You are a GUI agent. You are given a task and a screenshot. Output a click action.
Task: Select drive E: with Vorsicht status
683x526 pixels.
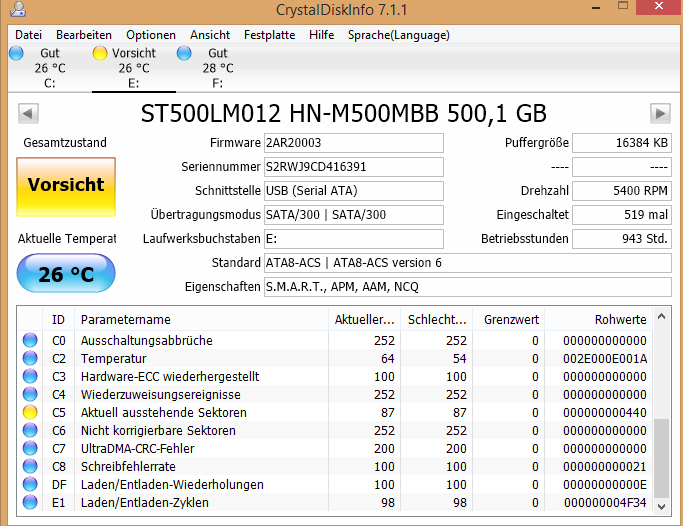134,68
